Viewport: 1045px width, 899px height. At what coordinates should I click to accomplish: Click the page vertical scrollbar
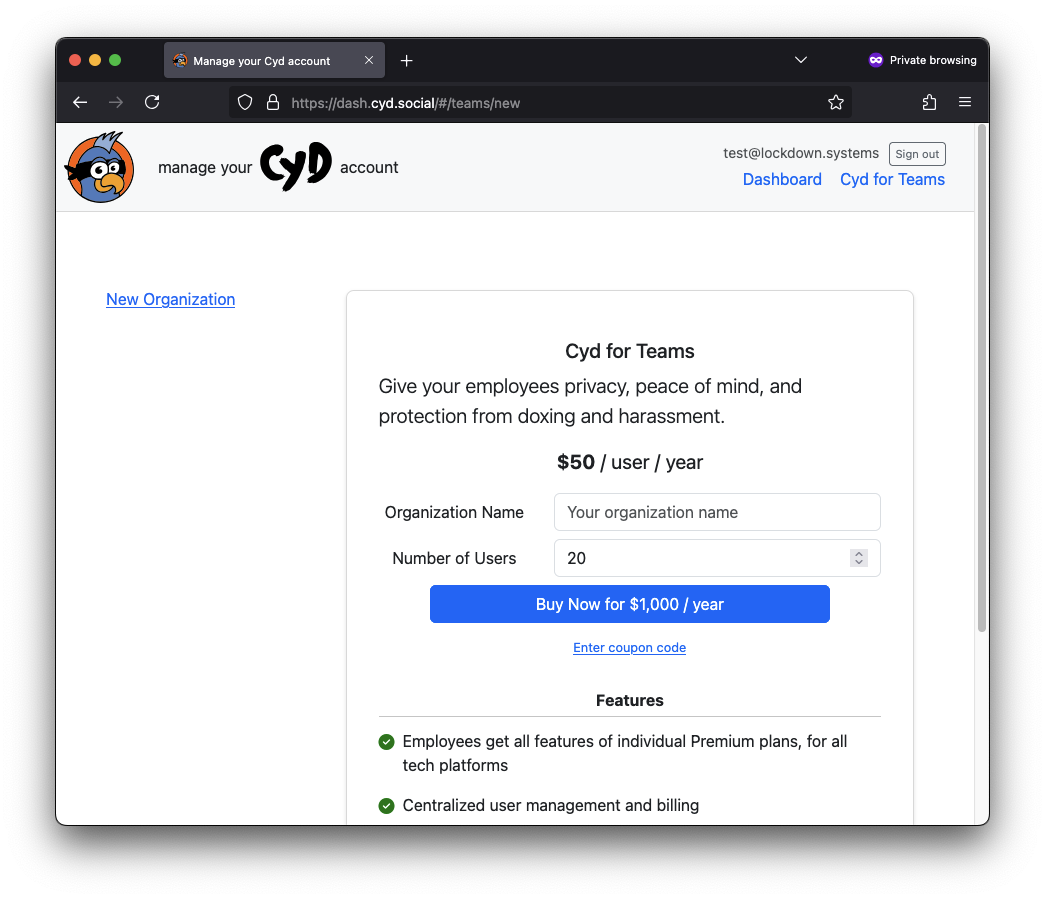click(981, 380)
